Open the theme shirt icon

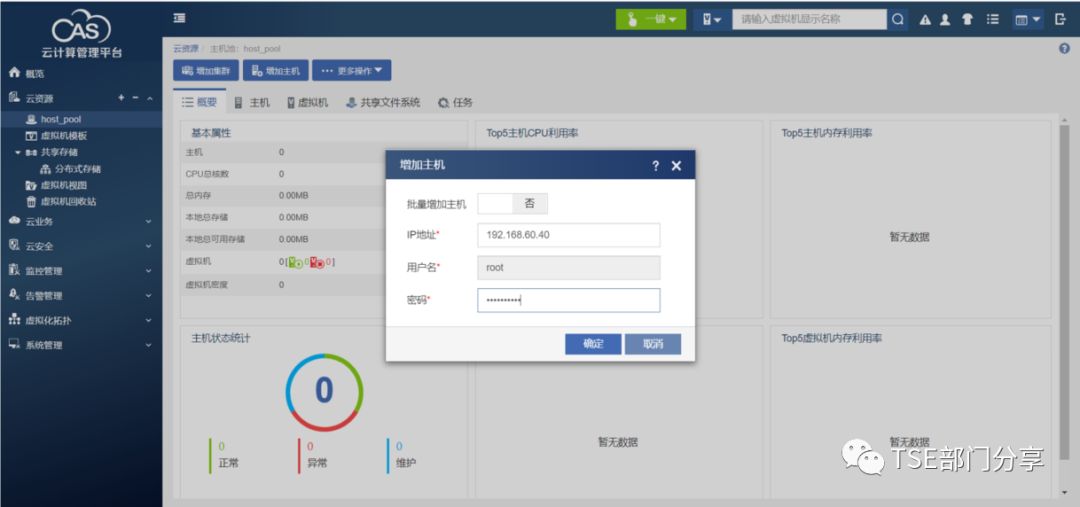pyautogui.click(x=968, y=20)
